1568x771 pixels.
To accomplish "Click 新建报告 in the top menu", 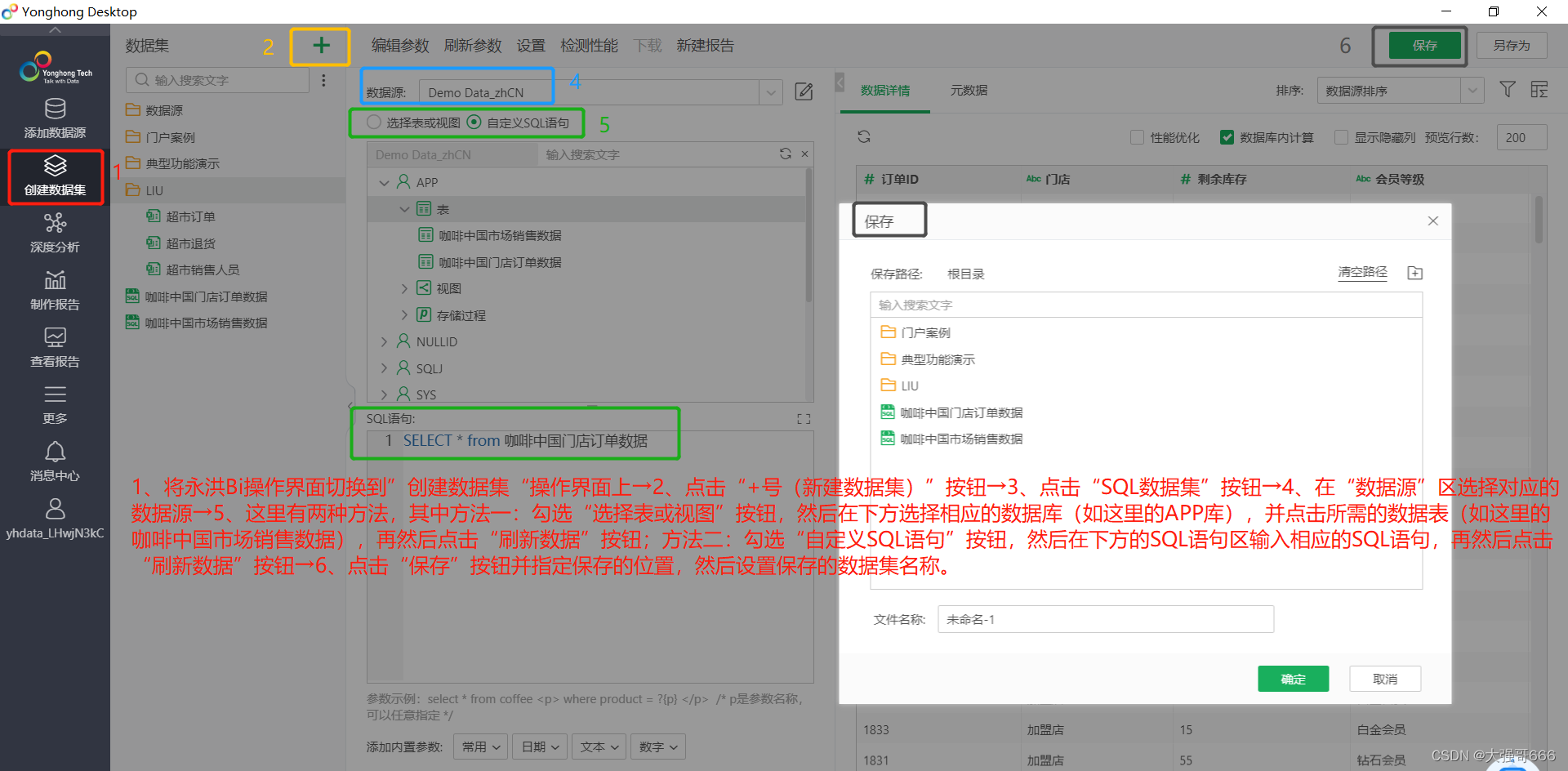I will point(705,46).
